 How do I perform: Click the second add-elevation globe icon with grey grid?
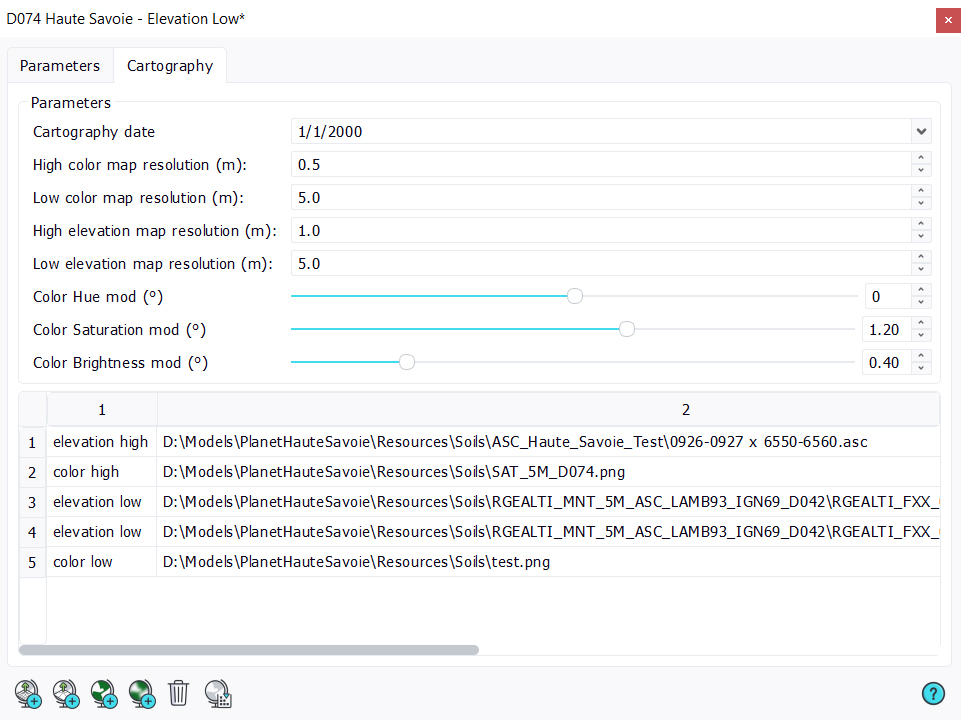(x=65, y=693)
